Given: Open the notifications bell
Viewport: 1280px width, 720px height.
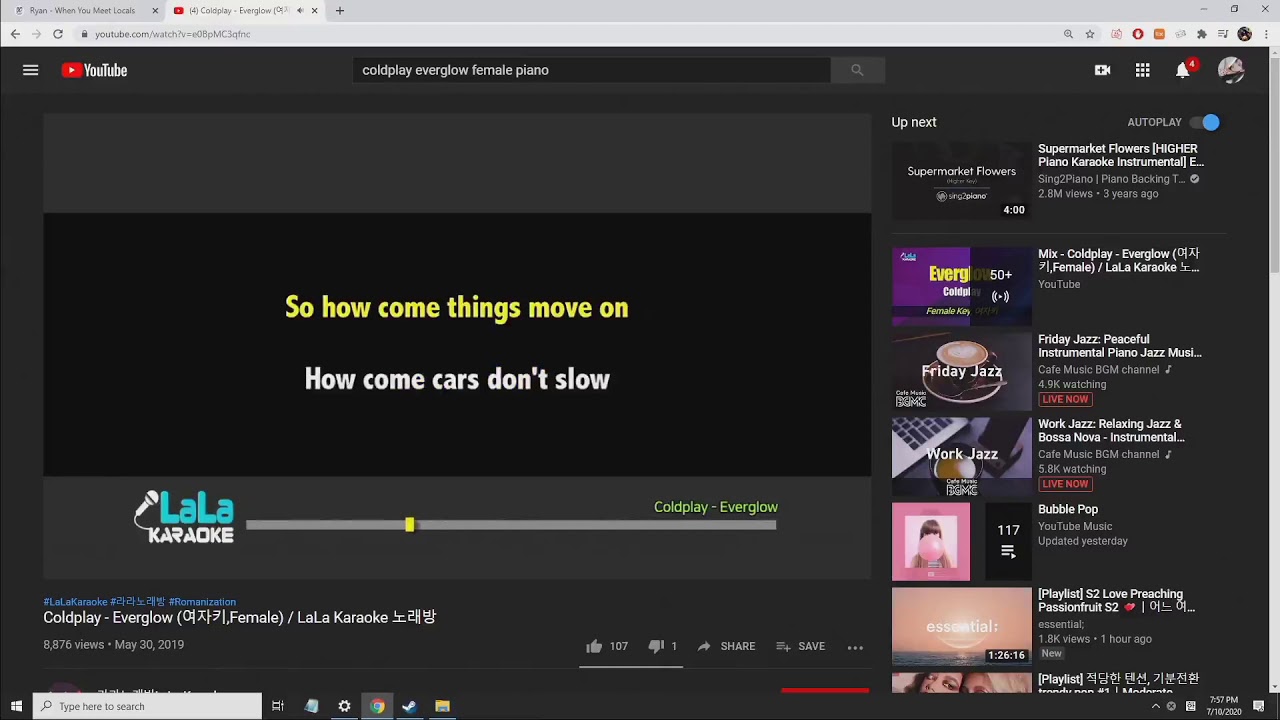Looking at the screenshot, I should click(1183, 70).
